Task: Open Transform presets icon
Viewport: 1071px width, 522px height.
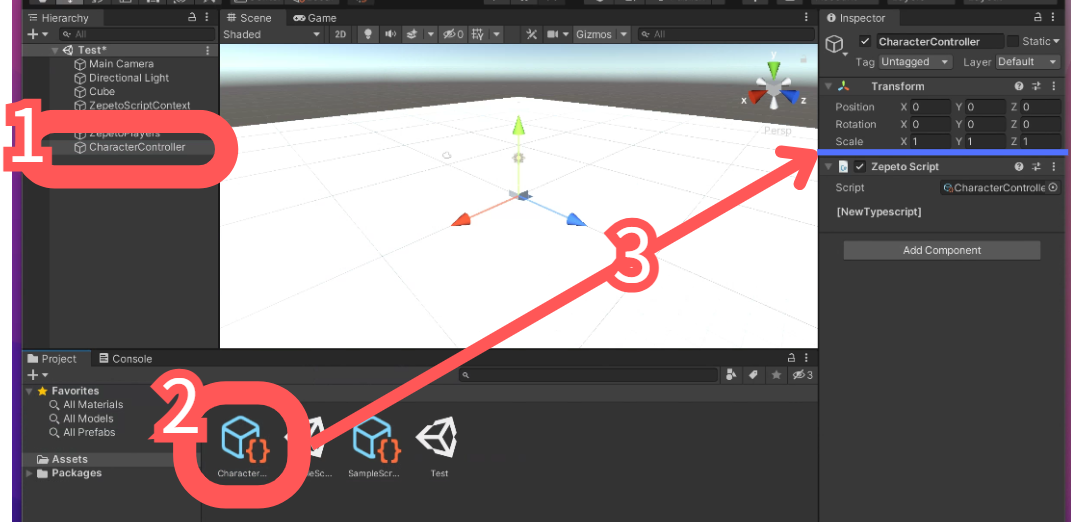Action: coord(1036,86)
